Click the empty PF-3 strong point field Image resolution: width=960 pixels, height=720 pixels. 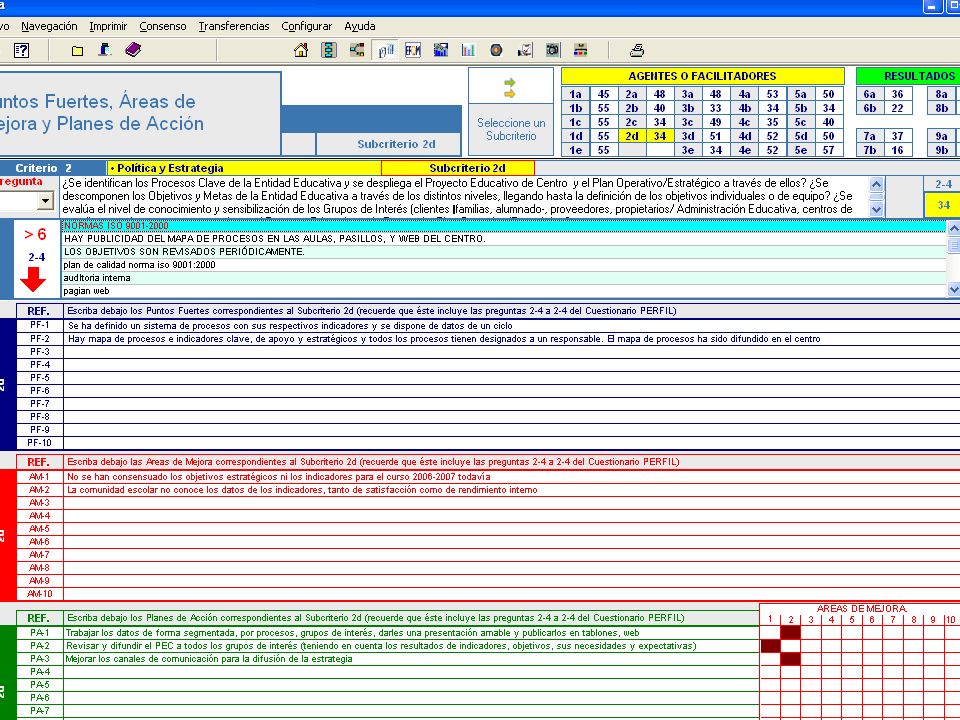[511, 351]
